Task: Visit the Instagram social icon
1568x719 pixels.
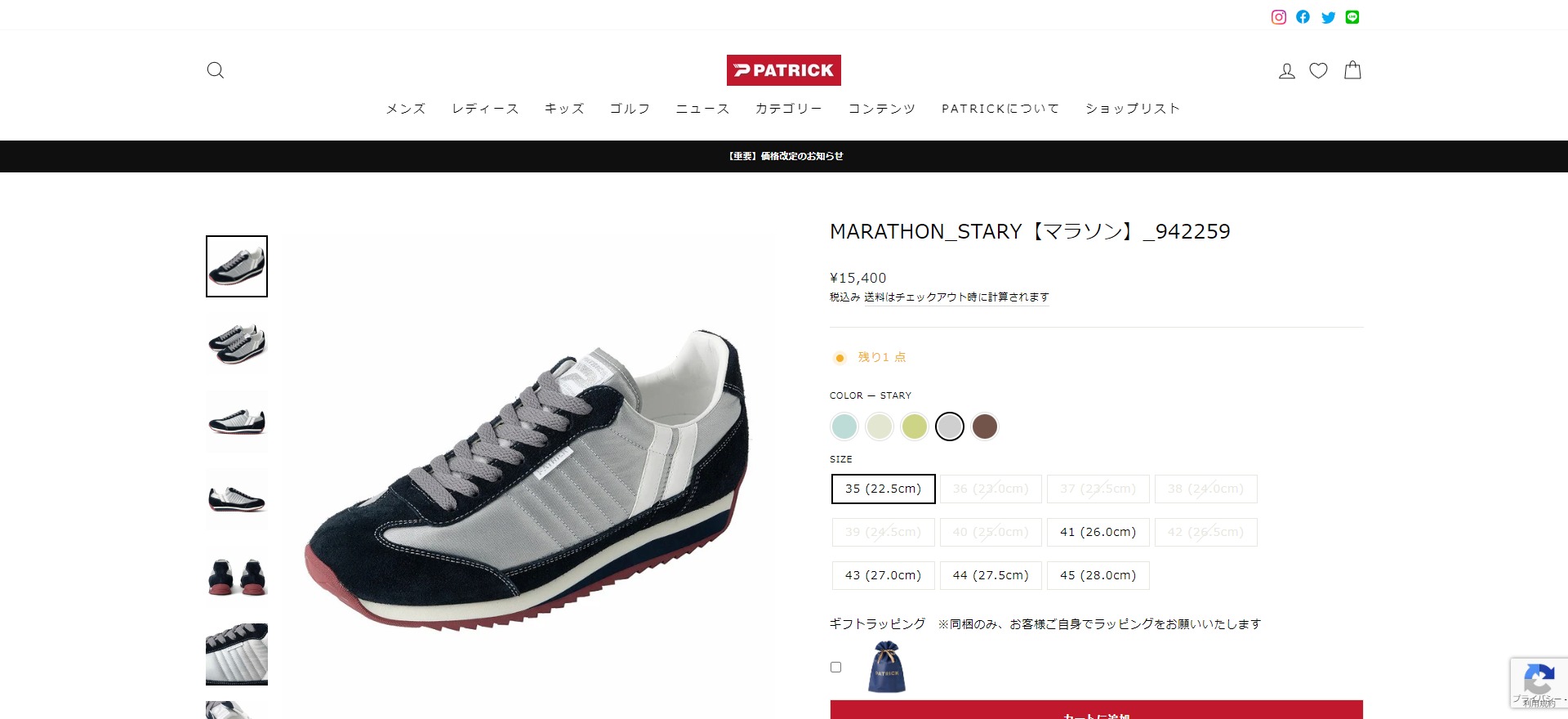Action: tap(1279, 17)
